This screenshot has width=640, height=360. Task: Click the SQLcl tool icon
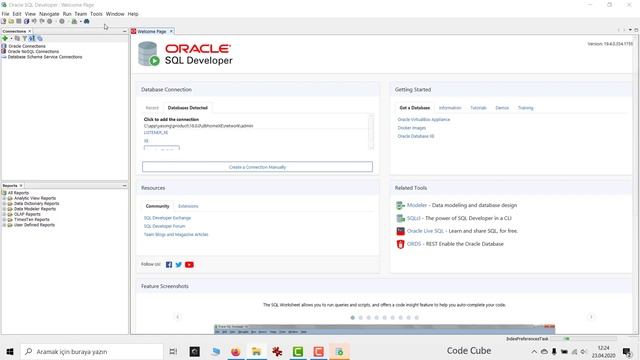[x=400, y=218]
